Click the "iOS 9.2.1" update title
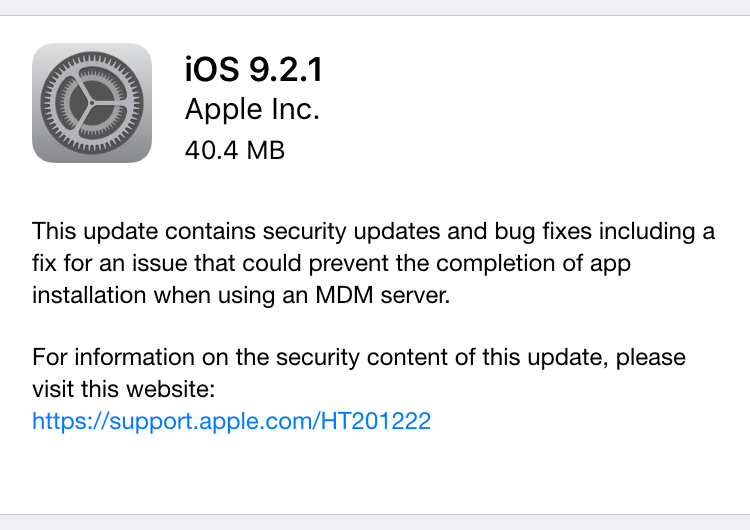The image size is (750, 530). [254, 69]
